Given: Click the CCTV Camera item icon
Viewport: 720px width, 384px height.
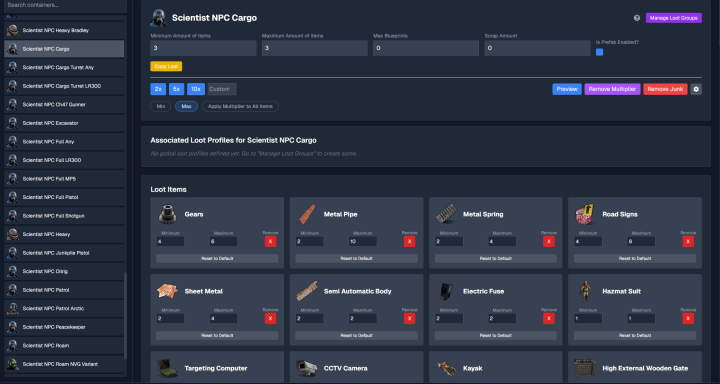Looking at the screenshot, I should pos(306,368).
